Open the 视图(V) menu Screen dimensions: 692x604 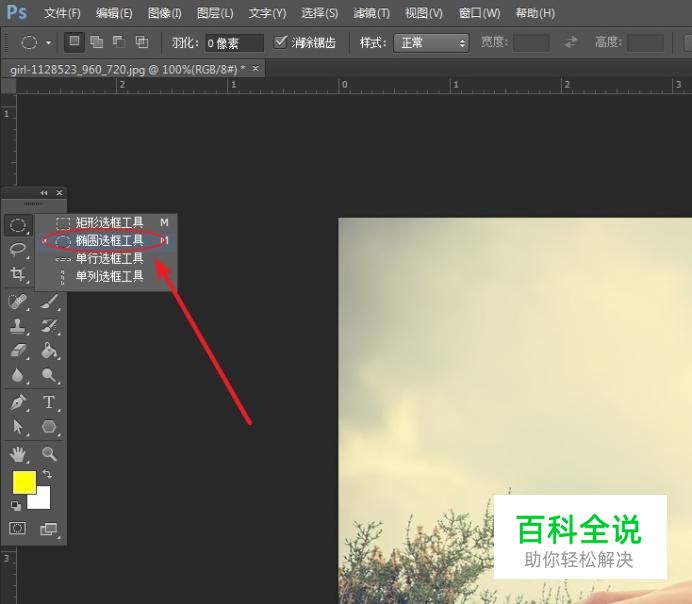pos(424,13)
